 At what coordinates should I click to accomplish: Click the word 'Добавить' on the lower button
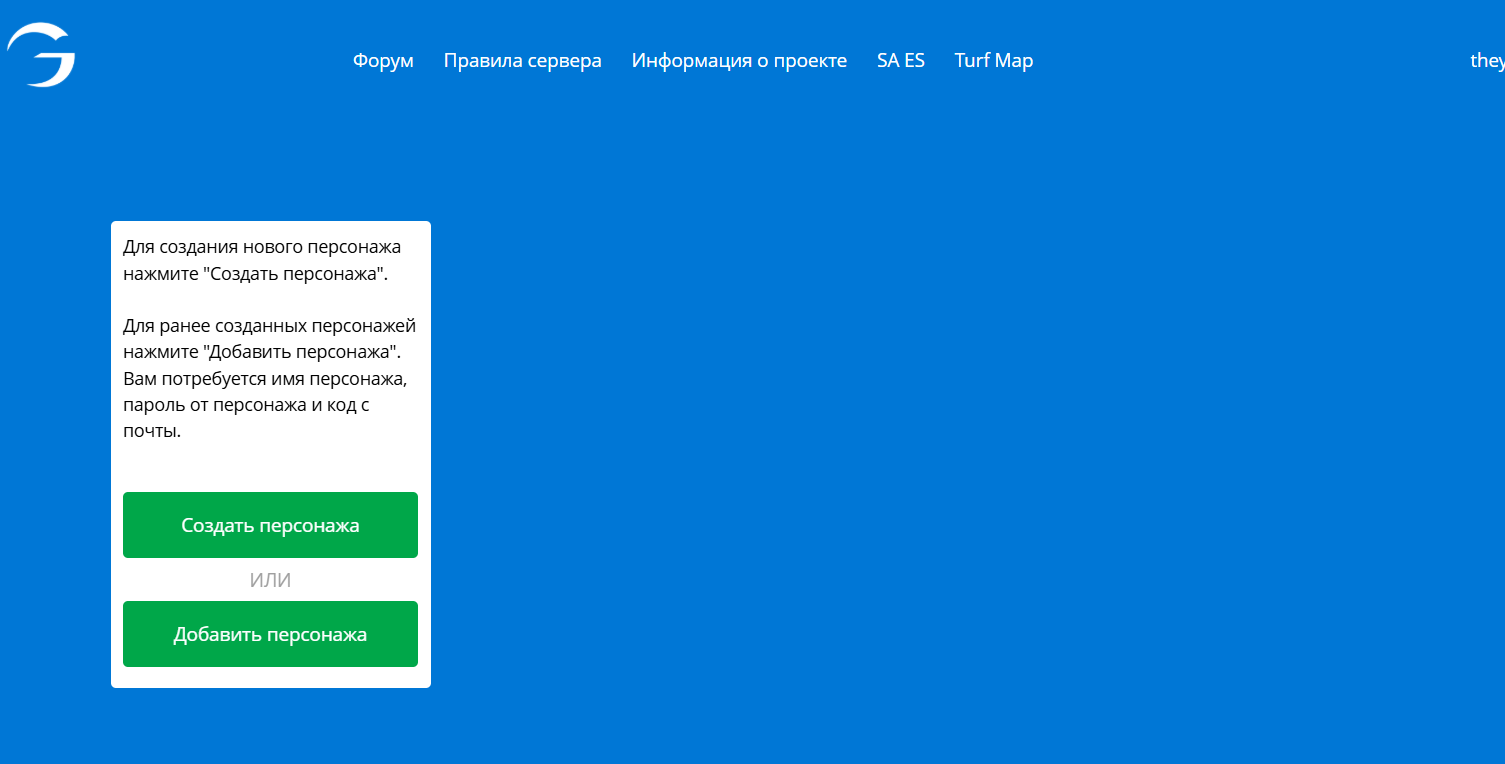click(x=211, y=634)
